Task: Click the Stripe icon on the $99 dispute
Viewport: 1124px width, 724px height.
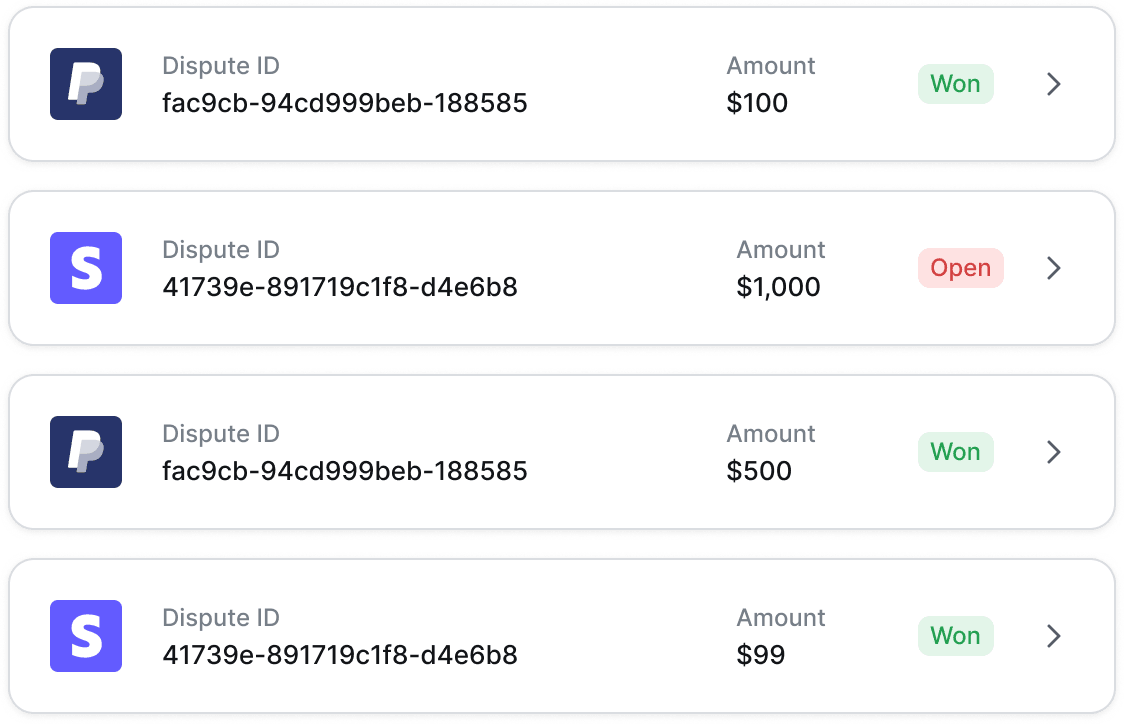Action: 86,636
